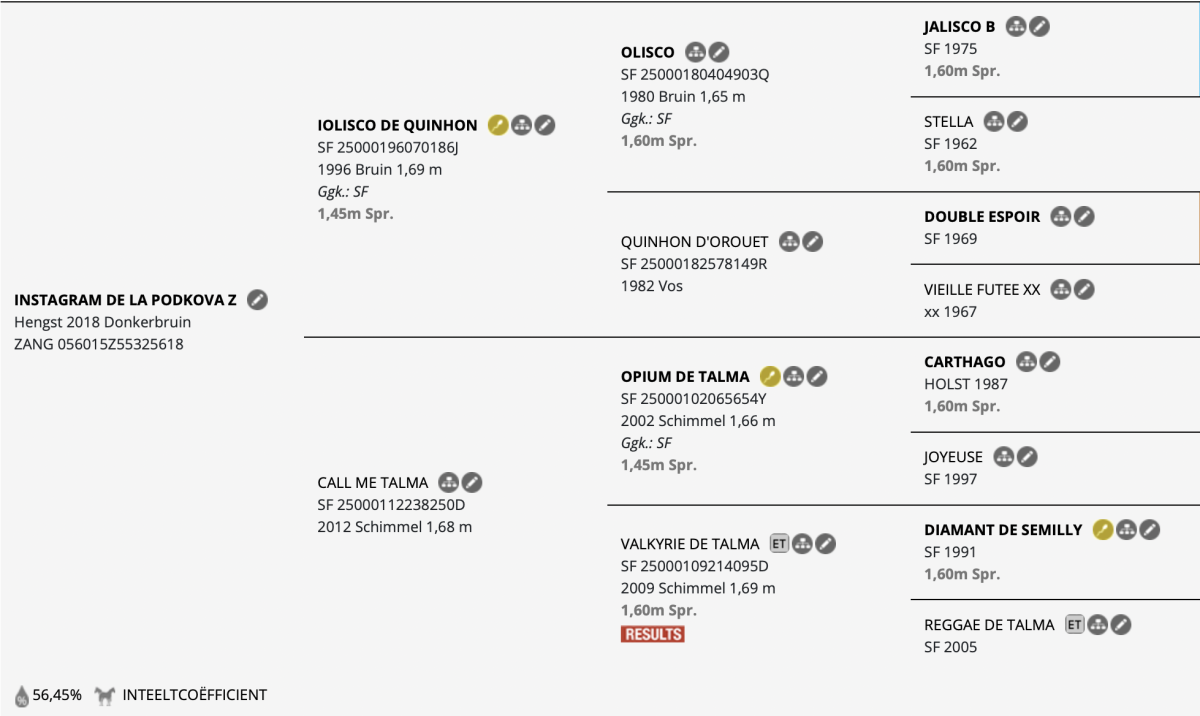This screenshot has width=1200, height=716.
Task: Click the red RESULTS button
Action: (652, 634)
